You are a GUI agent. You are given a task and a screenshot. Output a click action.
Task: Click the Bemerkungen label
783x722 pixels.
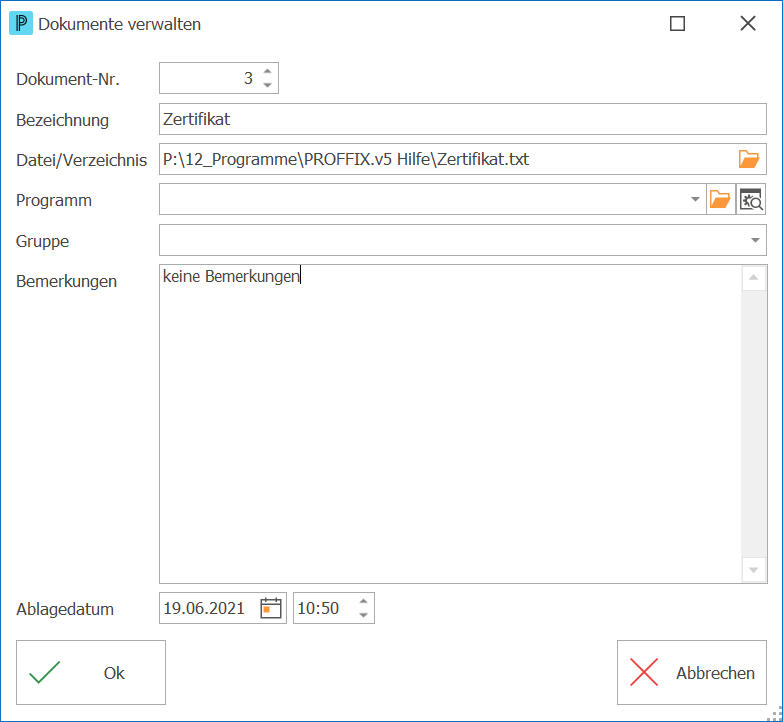tap(66, 281)
